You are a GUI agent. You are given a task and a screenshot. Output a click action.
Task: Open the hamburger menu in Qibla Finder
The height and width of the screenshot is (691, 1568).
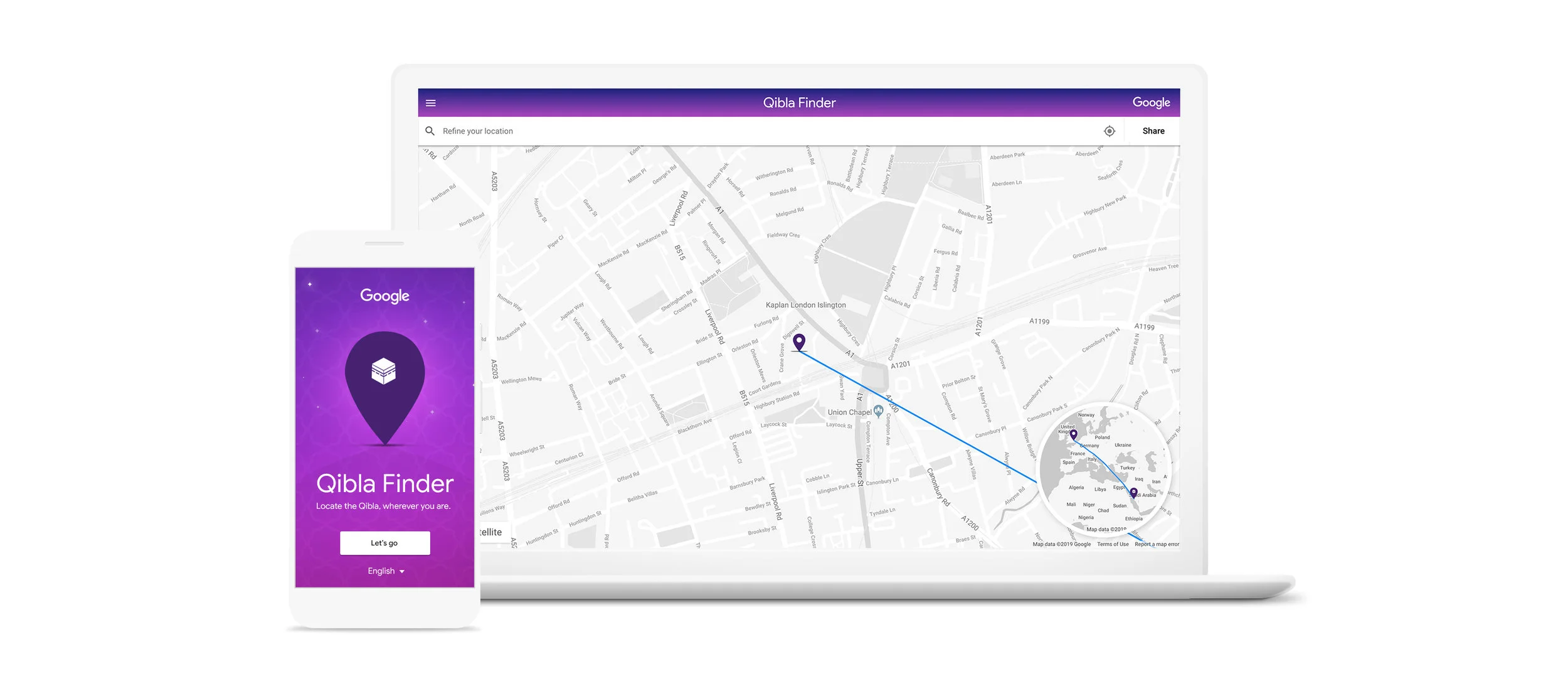pyautogui.click(x=430, y=103)
